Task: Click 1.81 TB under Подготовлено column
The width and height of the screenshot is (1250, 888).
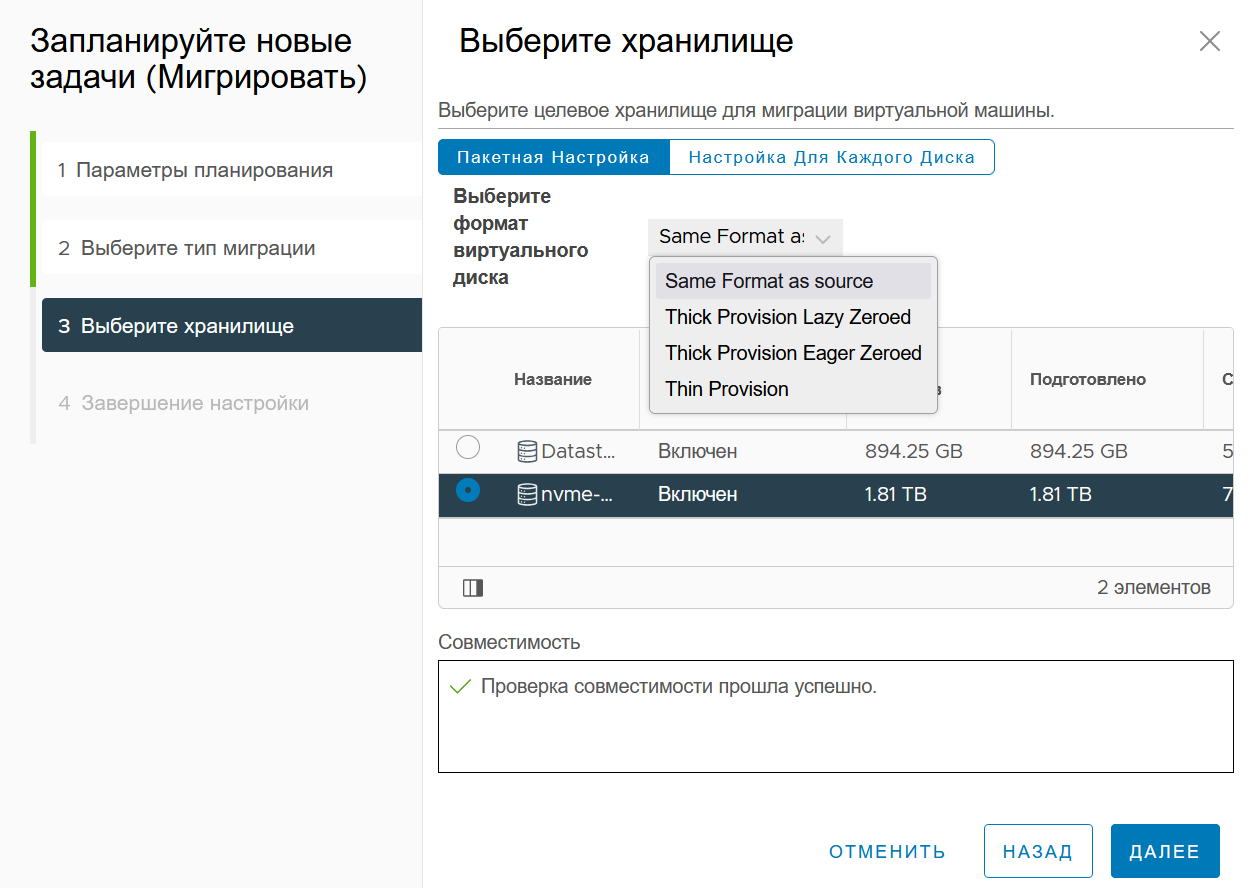Action: [1061, 494]
